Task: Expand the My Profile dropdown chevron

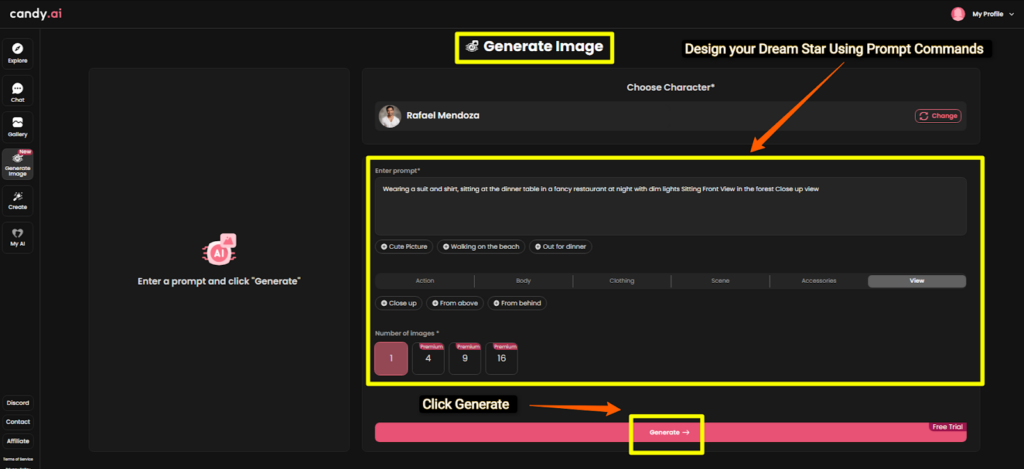Action: tap(1012, 14)
